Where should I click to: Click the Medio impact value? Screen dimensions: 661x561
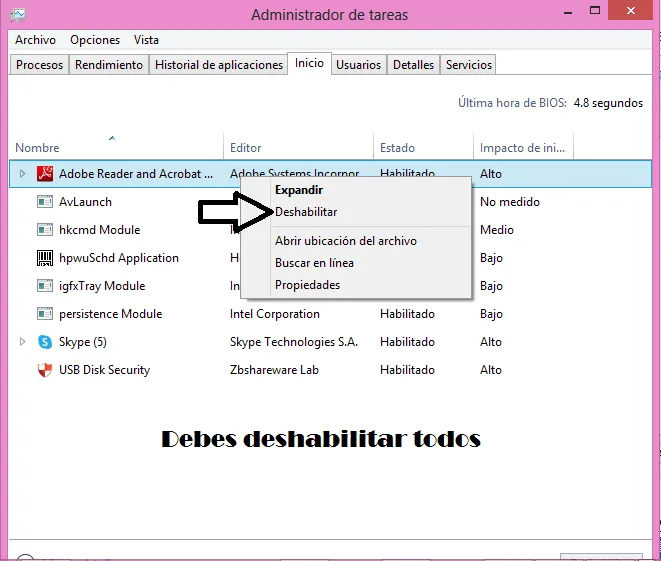tap(497, 230)
